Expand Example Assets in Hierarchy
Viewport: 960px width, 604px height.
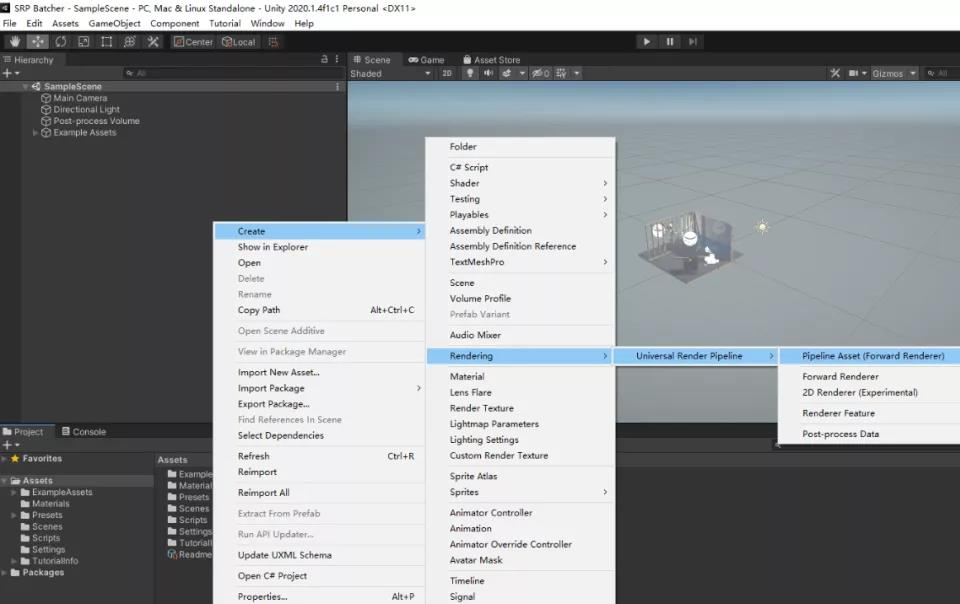coord(35,133)
